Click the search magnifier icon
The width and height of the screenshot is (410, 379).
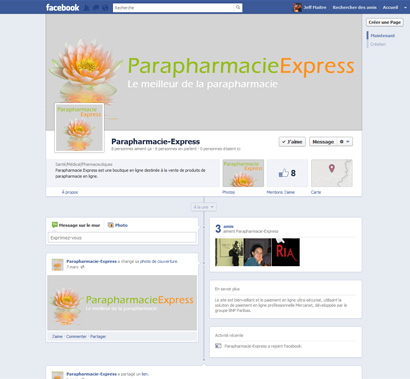238,7
